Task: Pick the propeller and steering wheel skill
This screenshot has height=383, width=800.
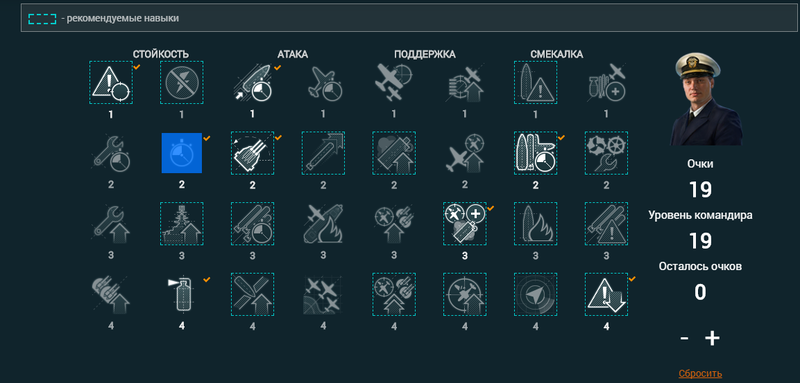Action: 606,153
